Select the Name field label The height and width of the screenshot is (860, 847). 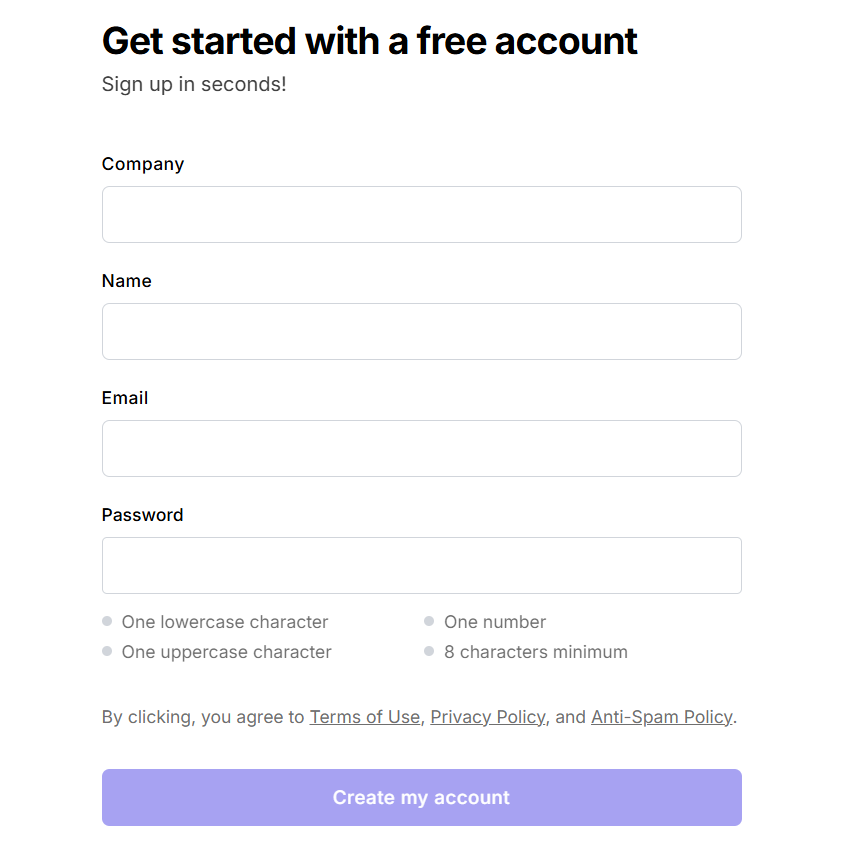[126, 281]
